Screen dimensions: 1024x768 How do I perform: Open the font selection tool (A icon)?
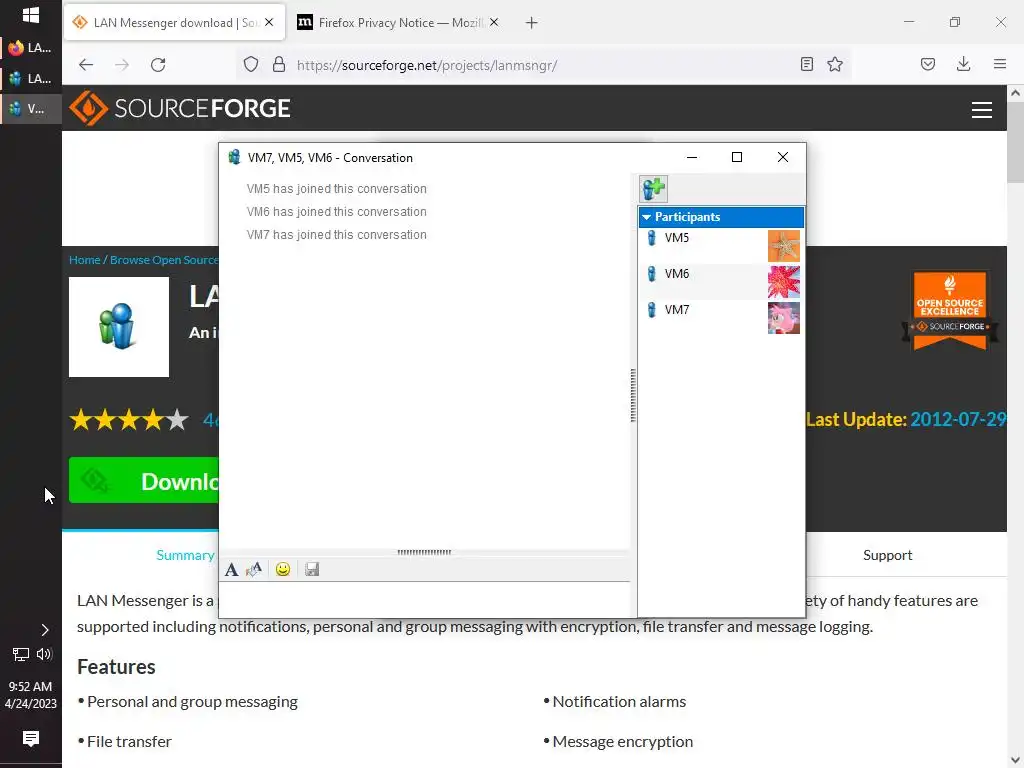point(231,569)
